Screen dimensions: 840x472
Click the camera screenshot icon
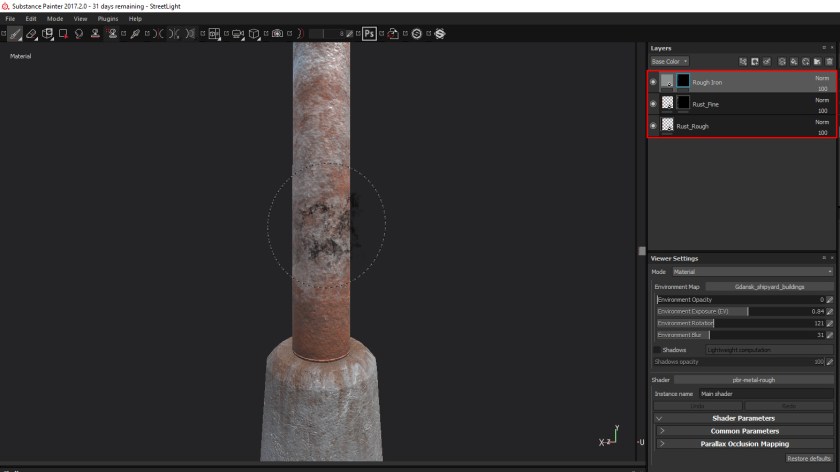point(279,33)
